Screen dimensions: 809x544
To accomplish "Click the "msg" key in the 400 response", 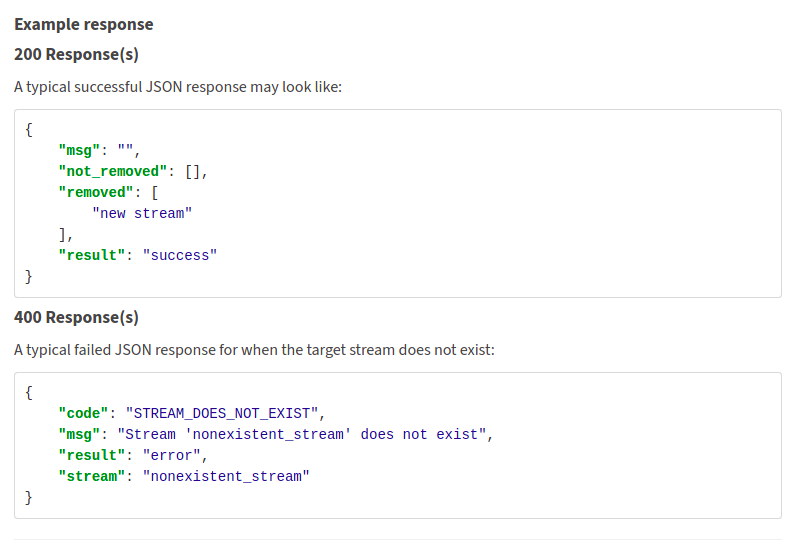I will tap(79, 435).
